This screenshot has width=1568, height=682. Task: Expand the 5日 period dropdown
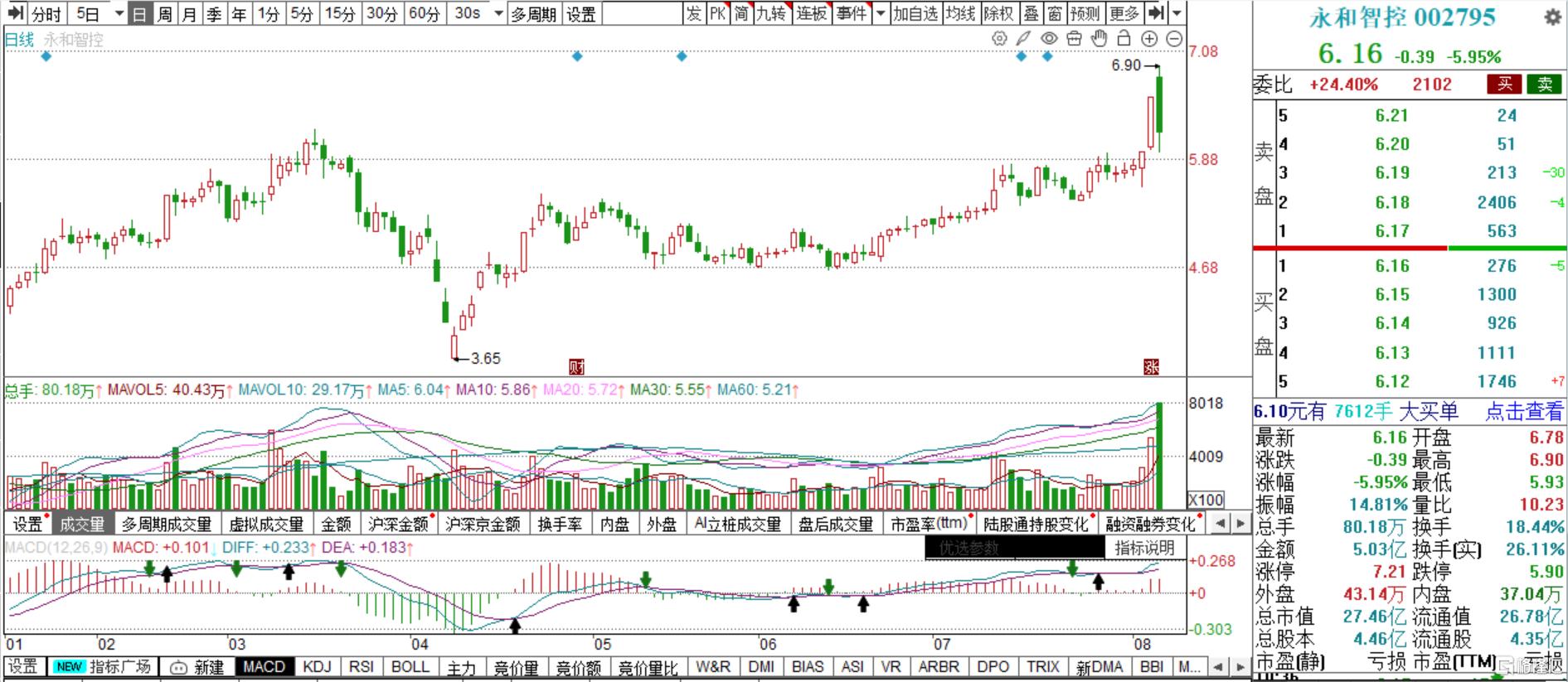coord(119,14)
